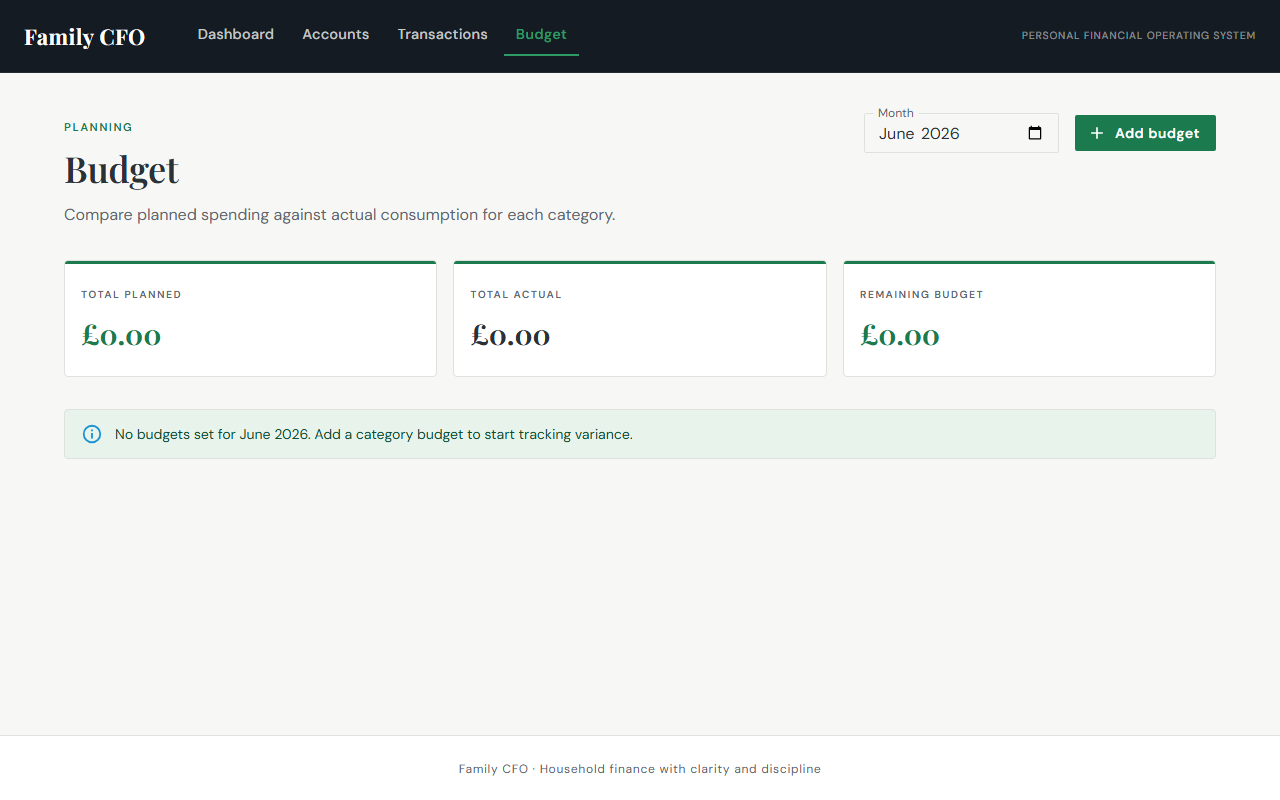Click the PLANNING label above the heading
Viewport: 1280px width, 800px height.
point(98,127)
